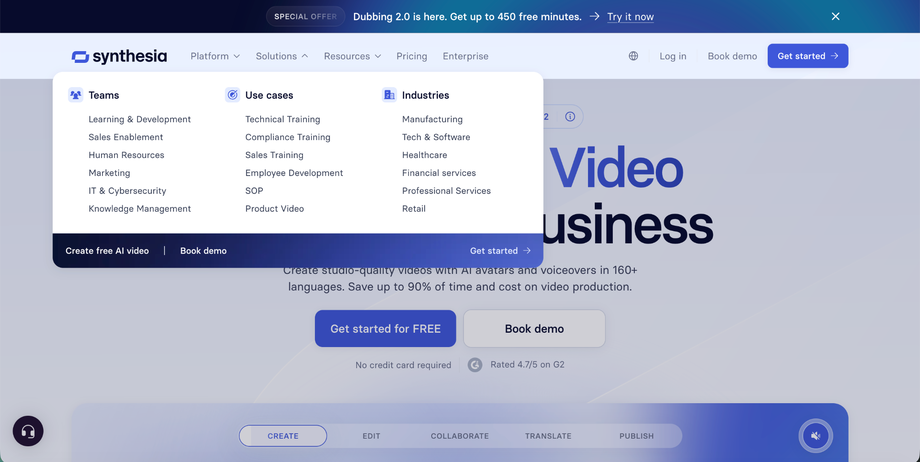This screenshot has height=462, width=920.
Task: Open the headset support chat button
Action: tap(28, 431)
